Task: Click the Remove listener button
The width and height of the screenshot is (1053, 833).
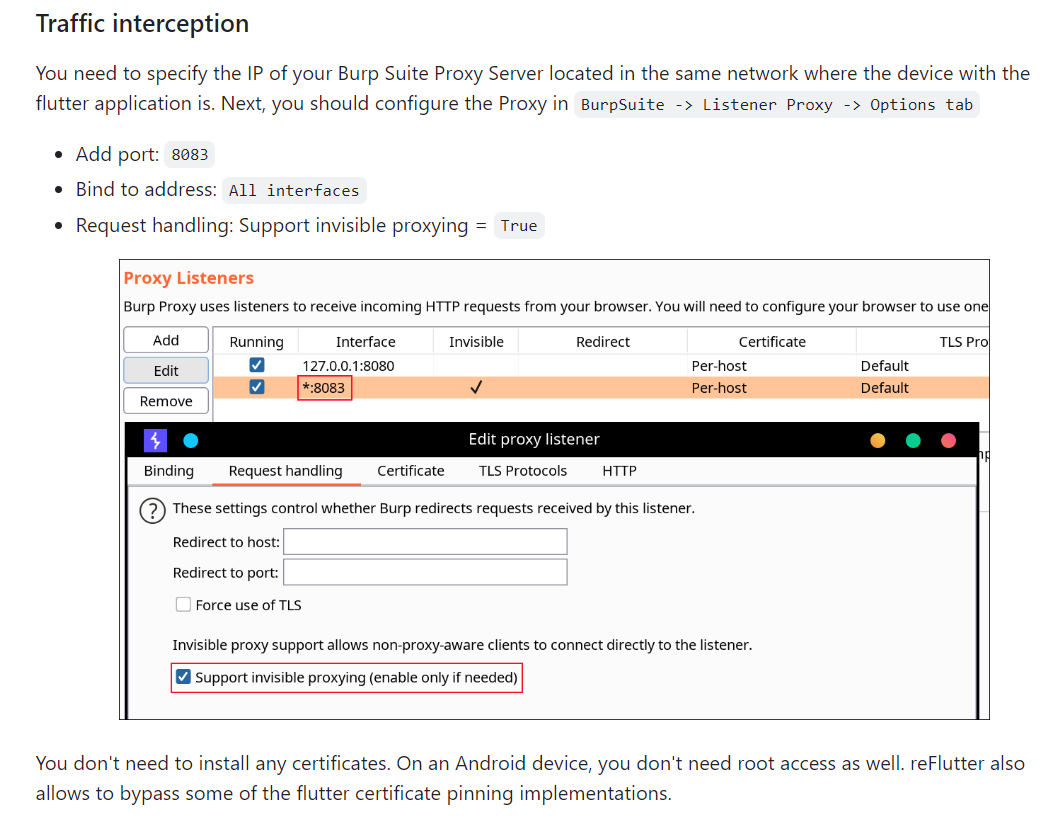Action: pyautogui.click(x=166, y=401)
